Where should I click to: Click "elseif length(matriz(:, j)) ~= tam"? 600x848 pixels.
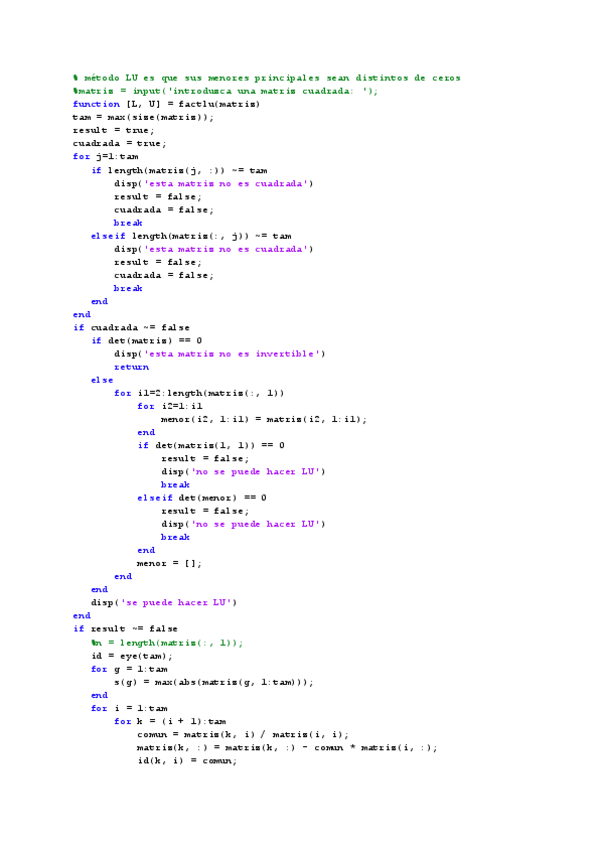191,236
